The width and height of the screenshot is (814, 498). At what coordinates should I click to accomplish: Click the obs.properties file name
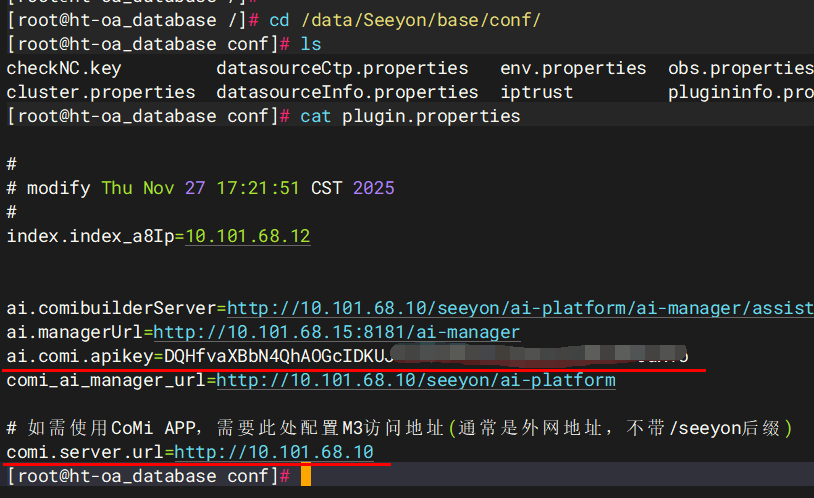click(741, 68)
